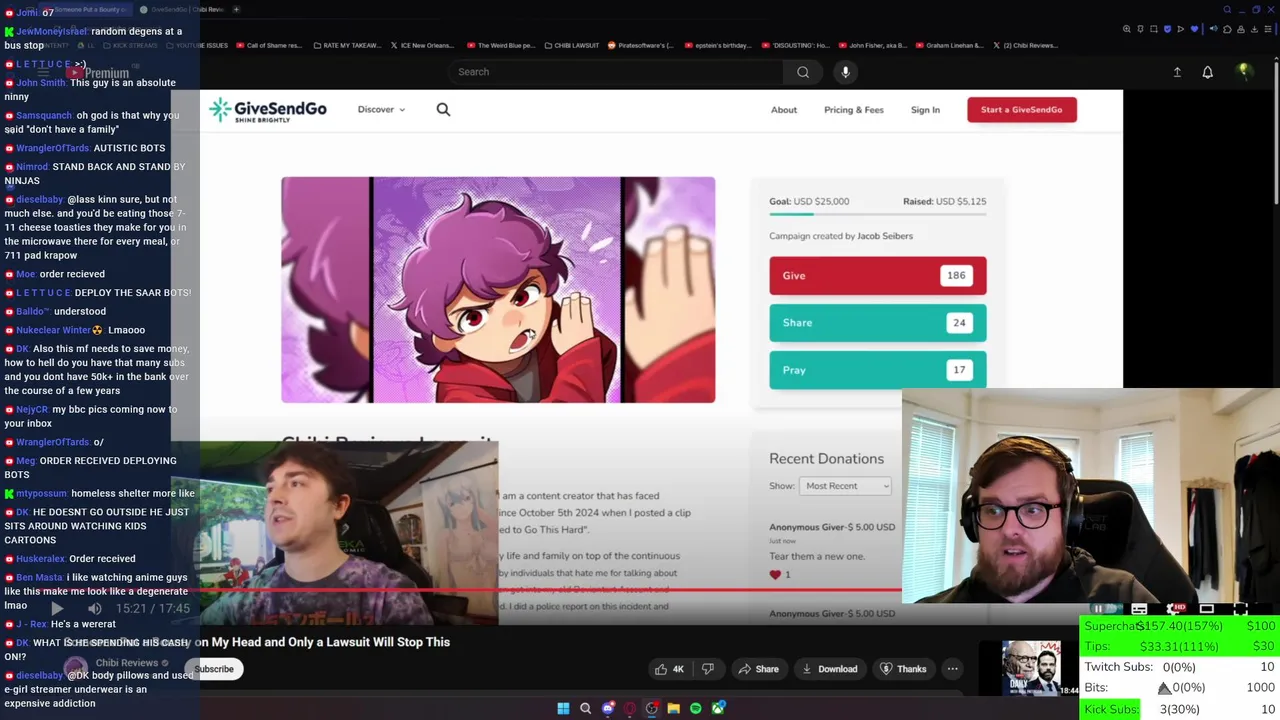Expand the GiveSendGo Discover dropdown
This screenshot has height=720, width=1280.
coord(381,110)
